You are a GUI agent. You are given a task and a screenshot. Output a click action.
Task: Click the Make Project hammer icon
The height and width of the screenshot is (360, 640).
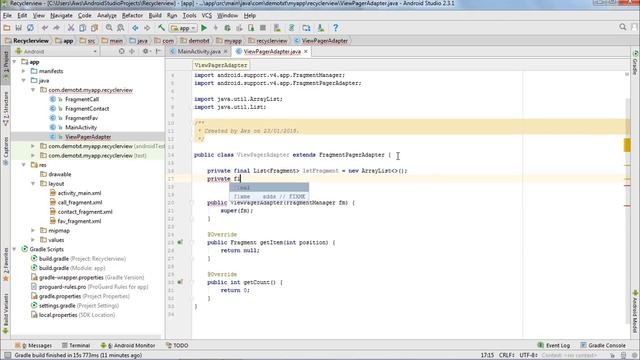(x=162, y=28)
